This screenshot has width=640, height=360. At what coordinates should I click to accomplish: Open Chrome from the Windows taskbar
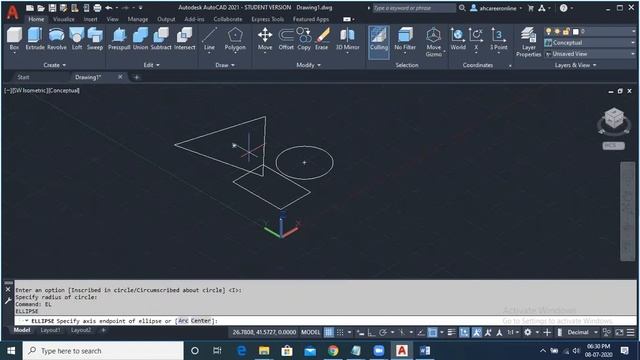333,351
